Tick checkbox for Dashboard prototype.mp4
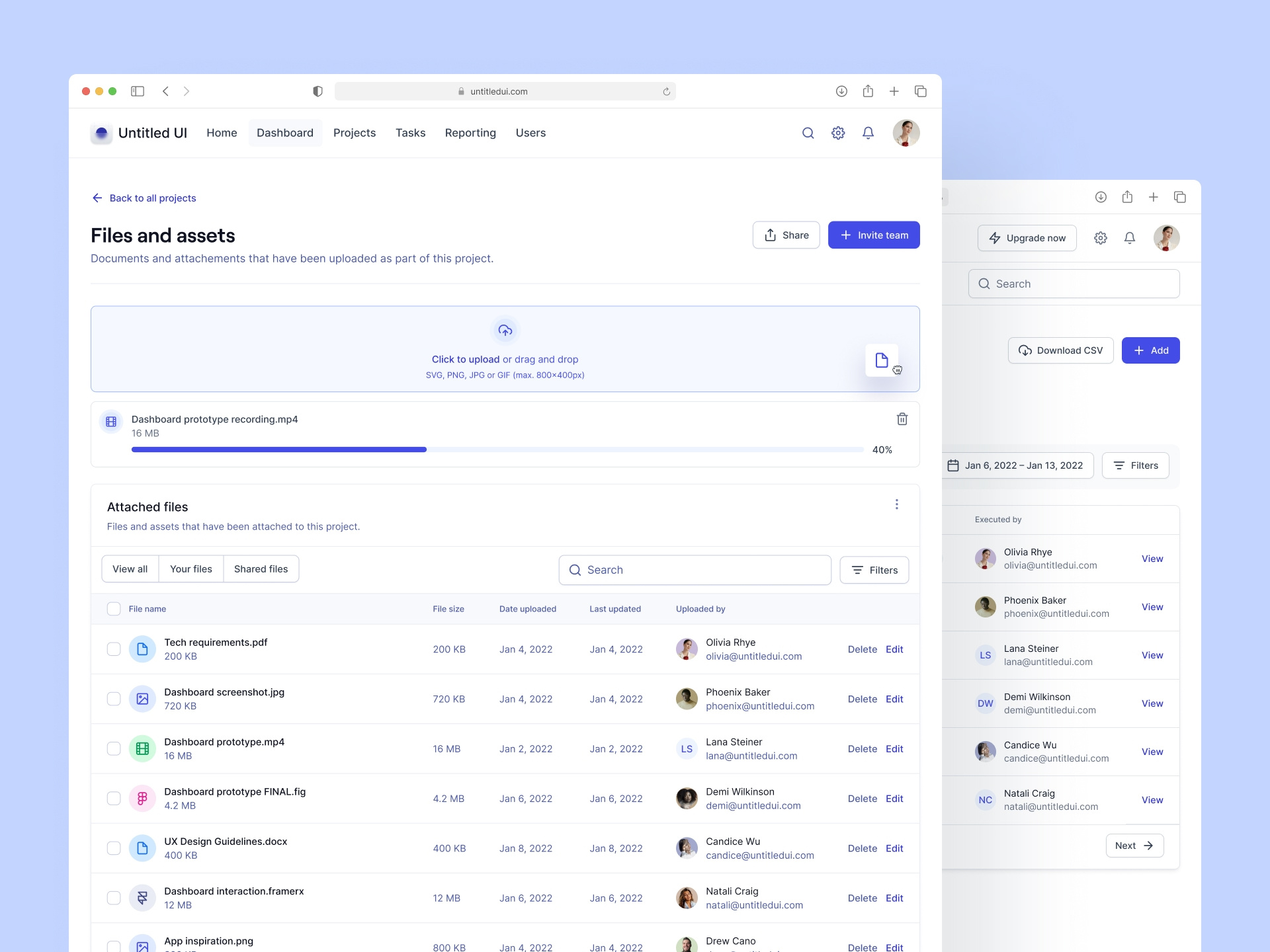1270x952 pixels. (114, 749)
